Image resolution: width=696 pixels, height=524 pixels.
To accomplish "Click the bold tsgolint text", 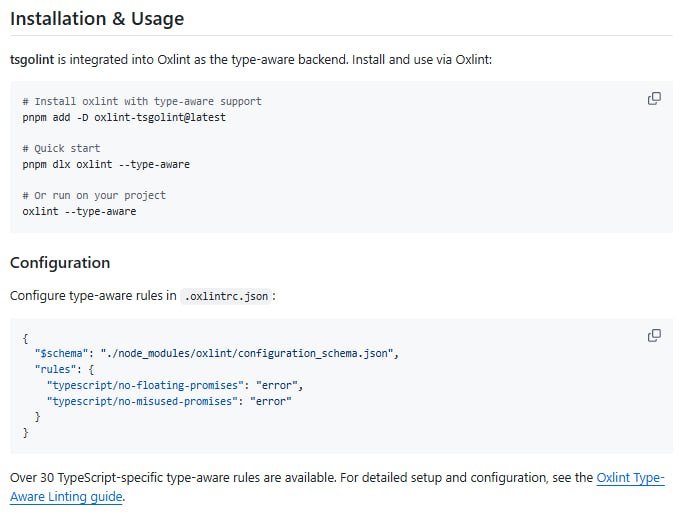I will (x=31, y=60).
